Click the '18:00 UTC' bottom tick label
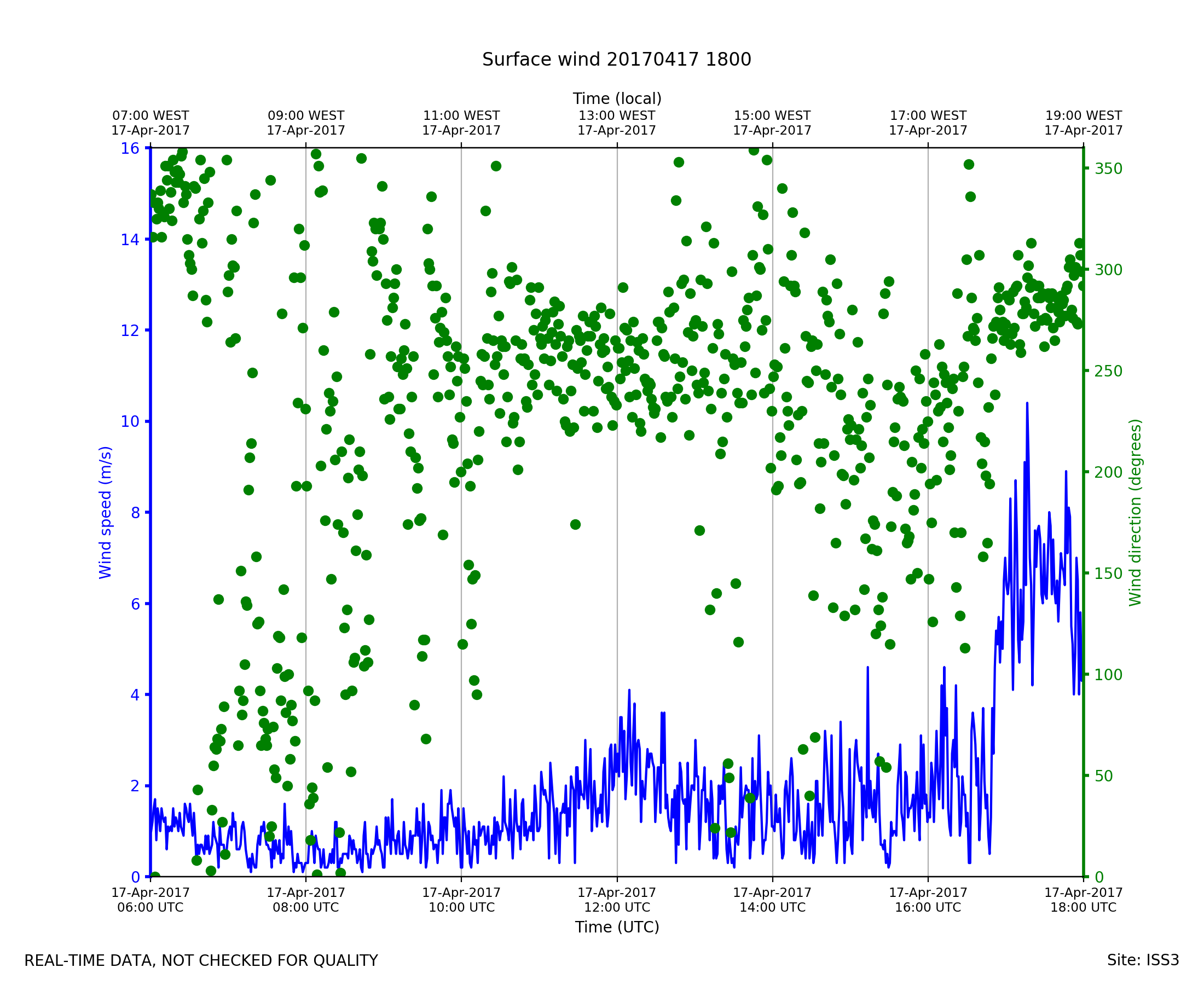Screen dimensions: 1204x985 [x=1083, y=907]
